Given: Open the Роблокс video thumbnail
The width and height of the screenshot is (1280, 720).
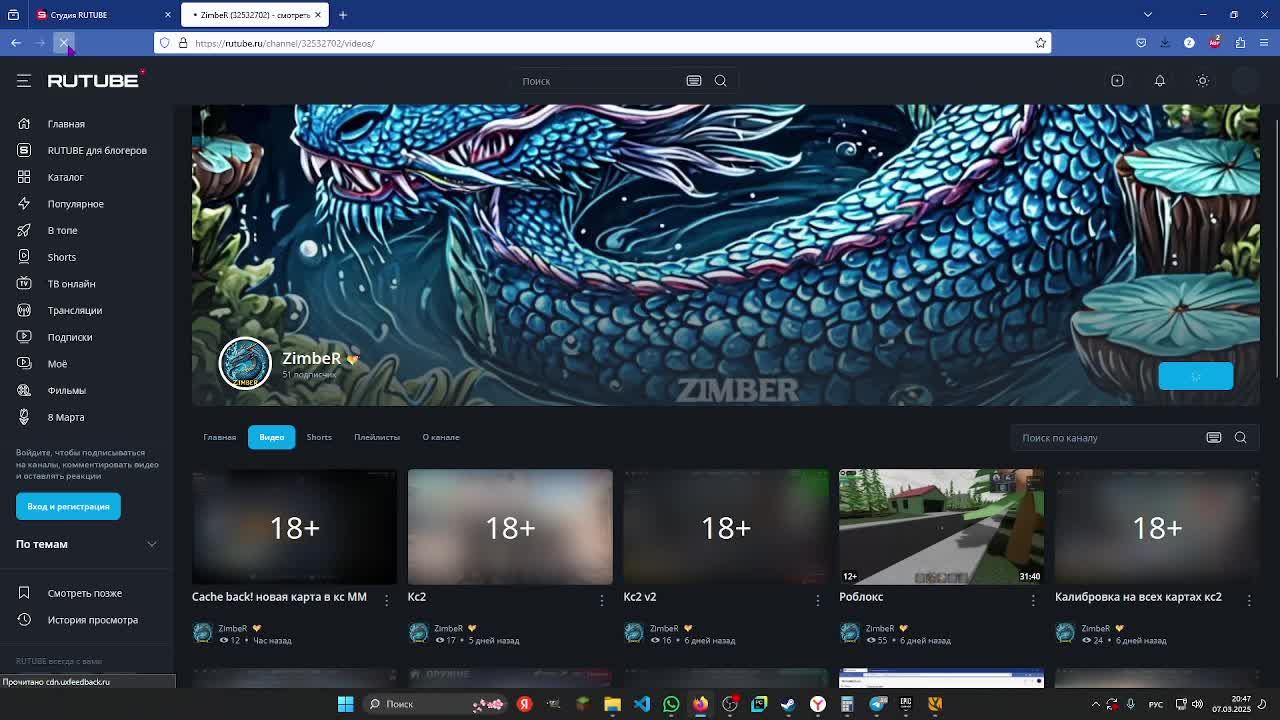Looking at the screenshot, I should (x=941, y=527).
